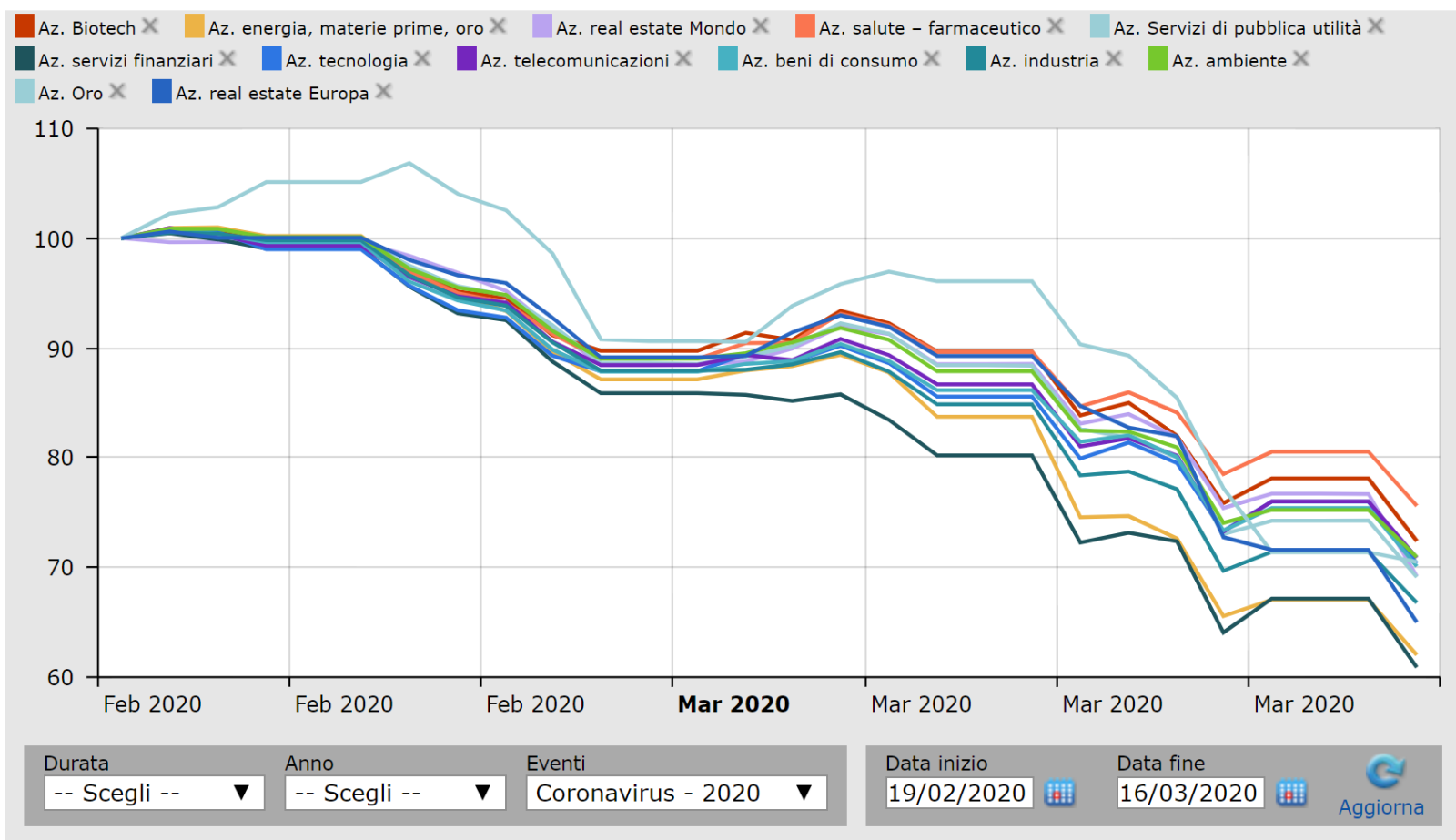The image size is (1456, 840).
Task: Open the Anno dropdown
Action: point(395,793)
